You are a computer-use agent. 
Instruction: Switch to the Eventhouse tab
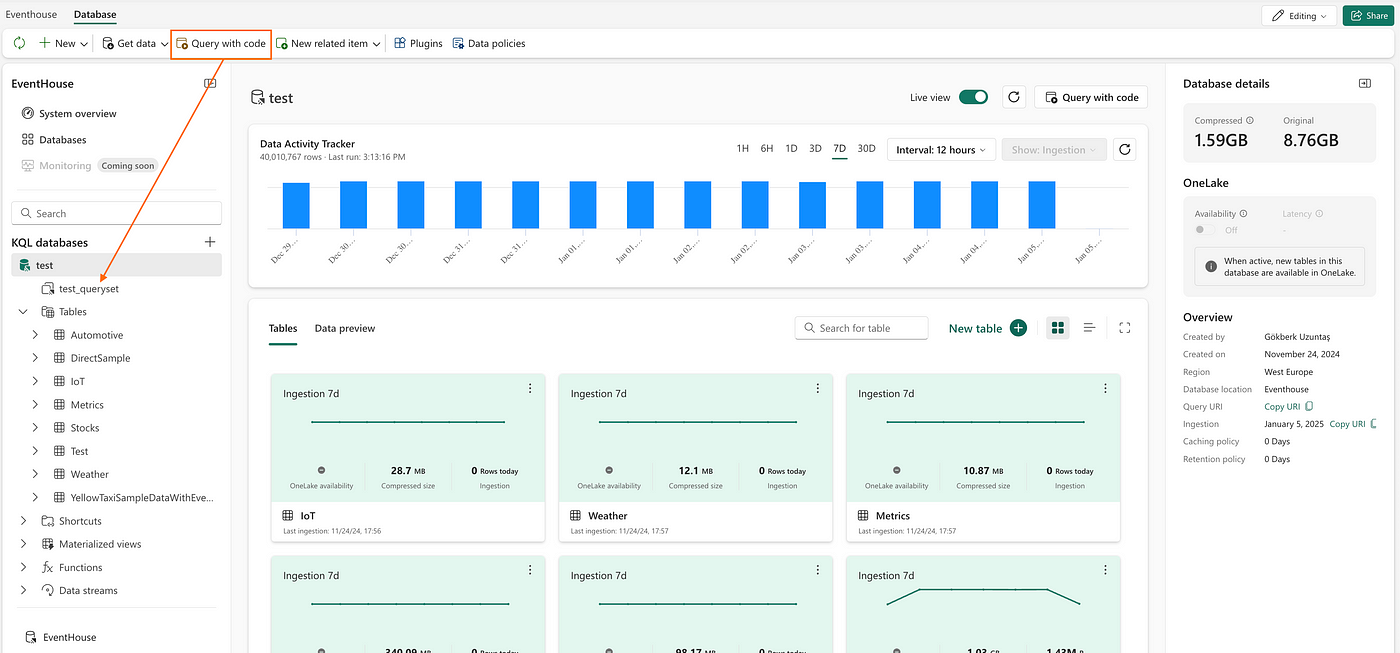[31, 15]
